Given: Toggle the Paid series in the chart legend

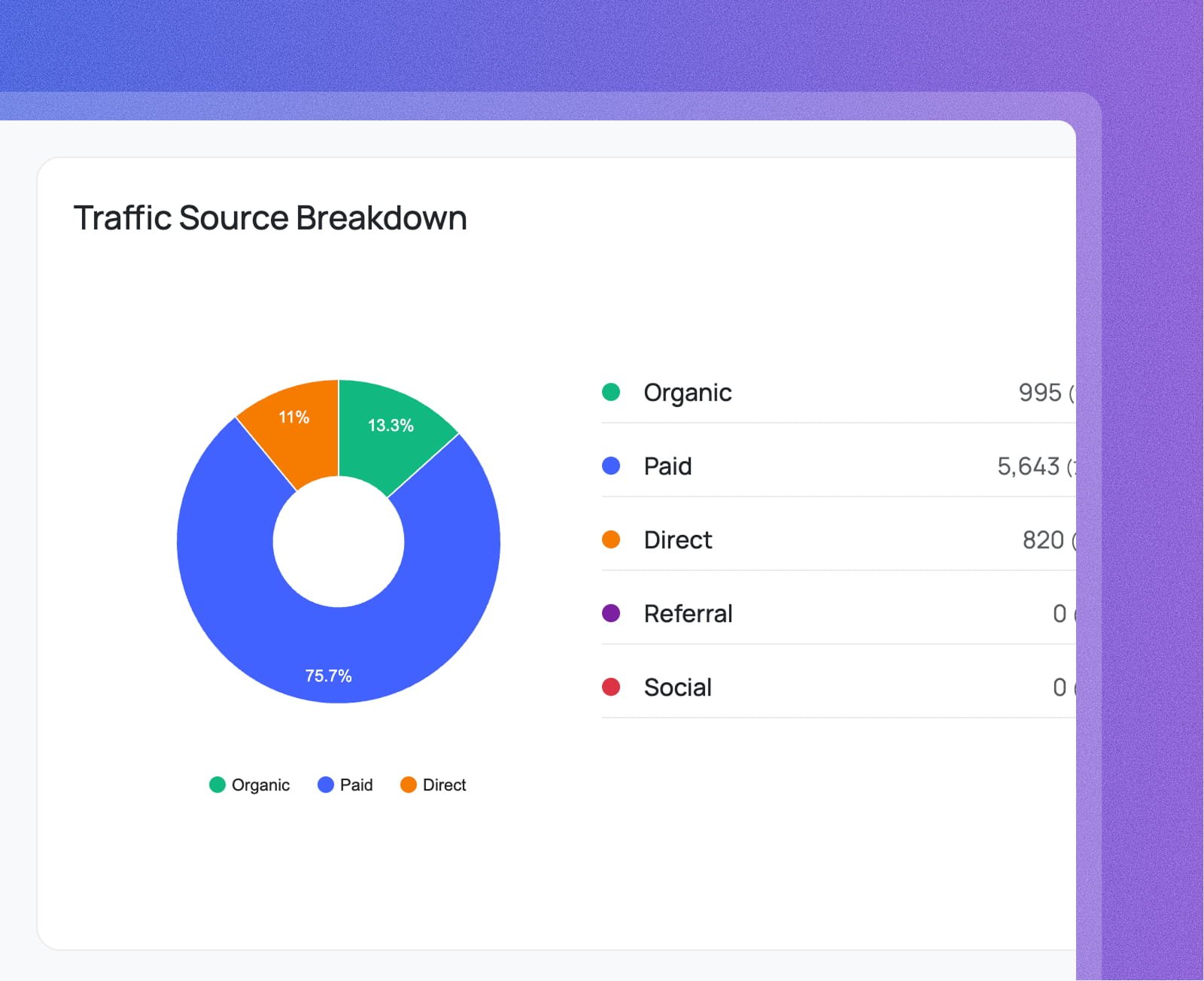Looking at the screenshot, I should point(345,785).
